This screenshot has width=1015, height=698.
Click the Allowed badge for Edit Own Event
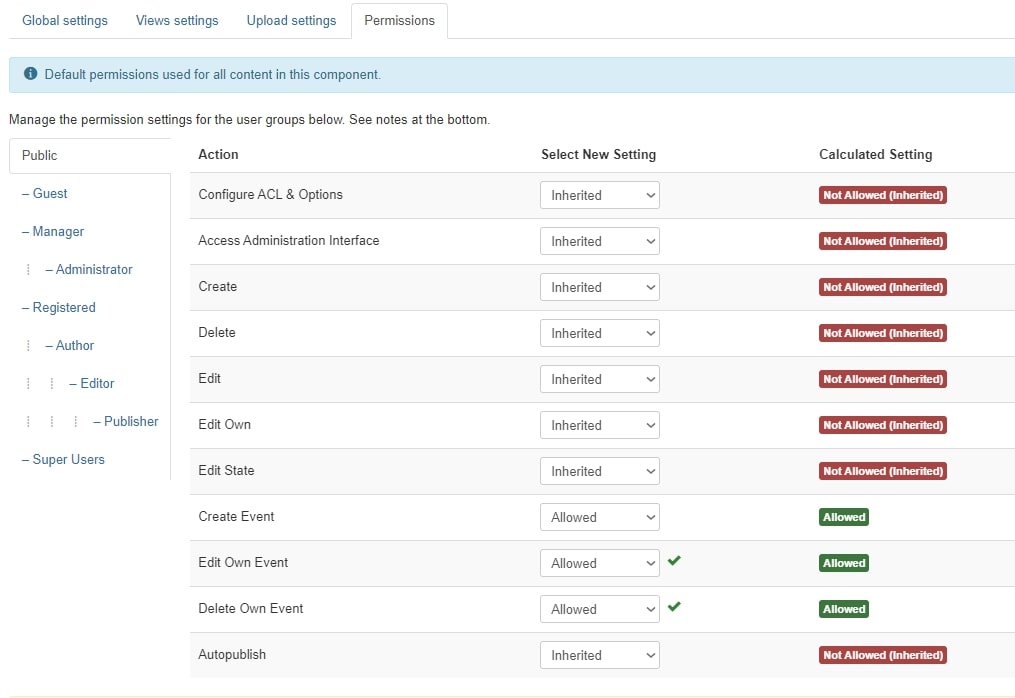[x=843, y=563]
